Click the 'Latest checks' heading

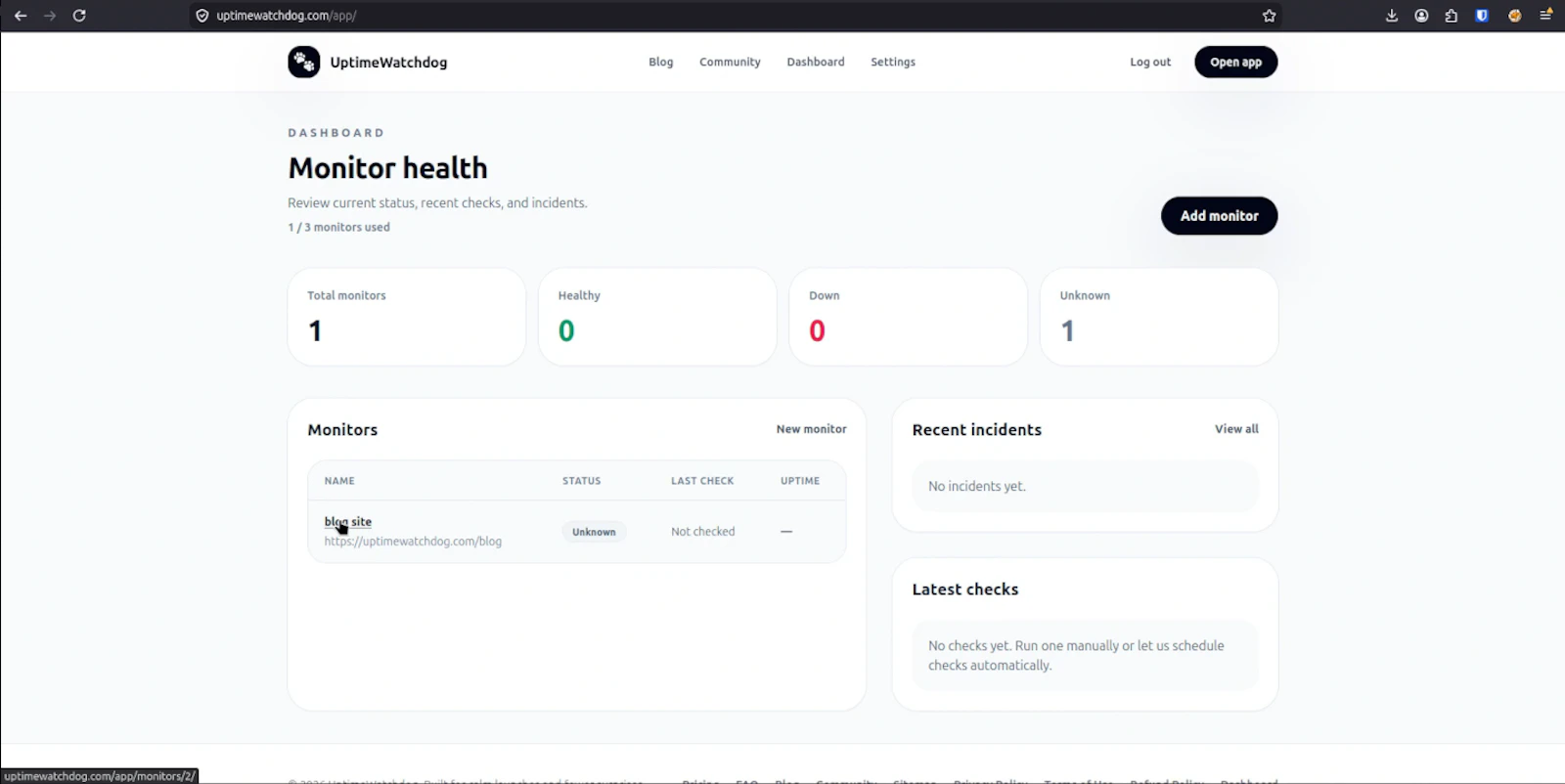965,589
